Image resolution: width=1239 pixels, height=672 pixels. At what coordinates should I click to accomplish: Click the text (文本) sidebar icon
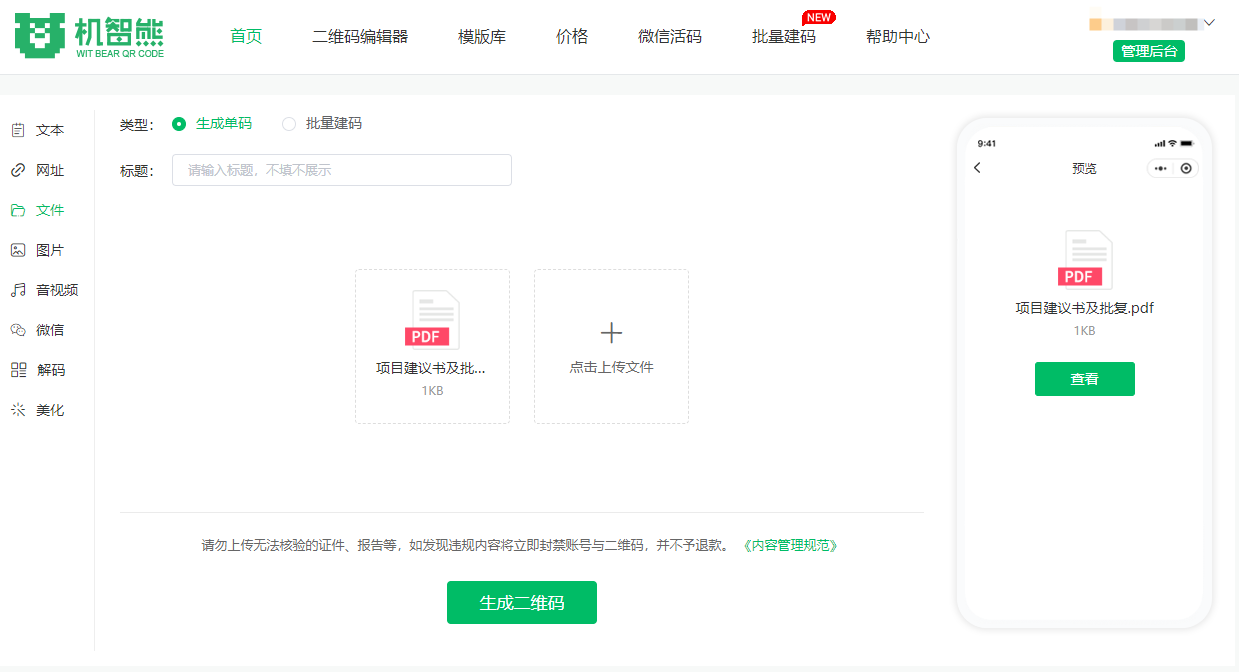tap(18, 130)
